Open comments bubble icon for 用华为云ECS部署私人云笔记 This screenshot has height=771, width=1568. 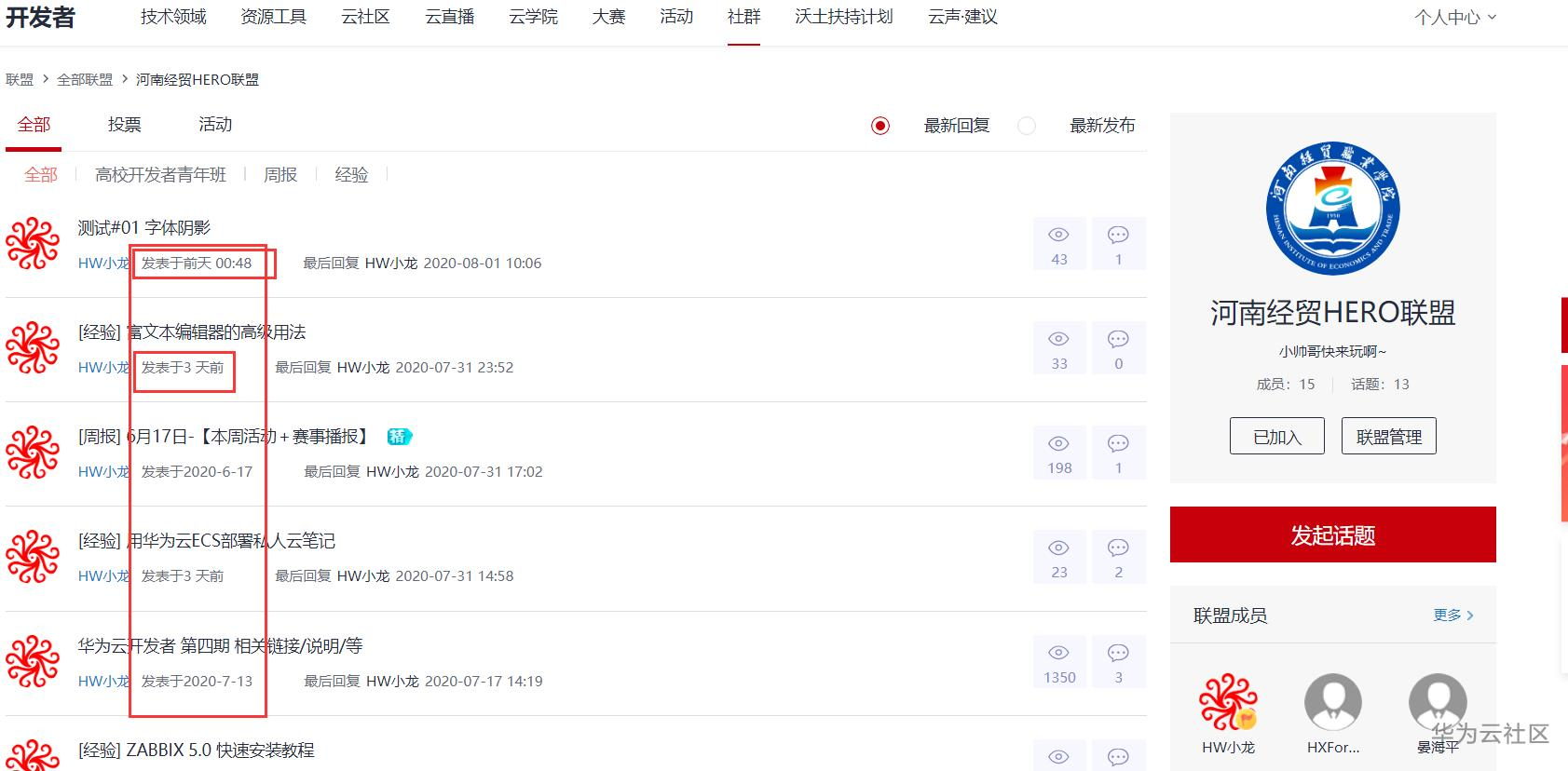(1118, 548)
